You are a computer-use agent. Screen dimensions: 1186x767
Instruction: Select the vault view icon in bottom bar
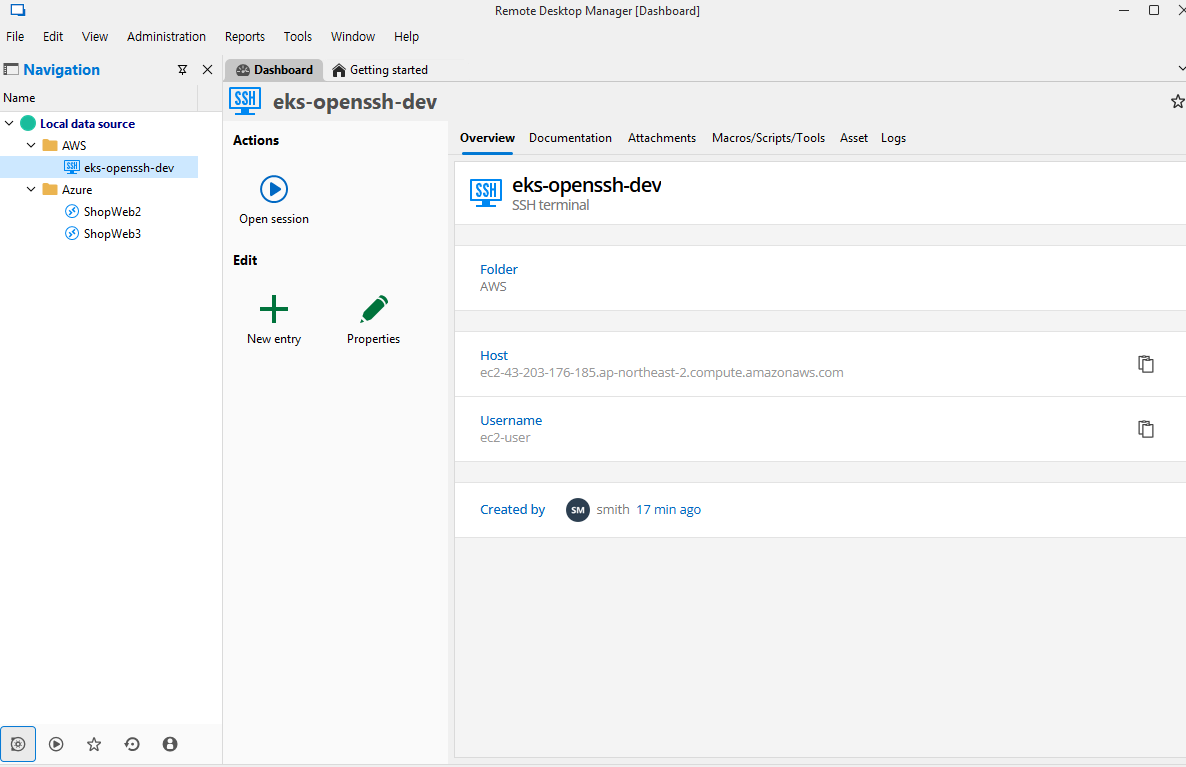click(x=18, y=744)
